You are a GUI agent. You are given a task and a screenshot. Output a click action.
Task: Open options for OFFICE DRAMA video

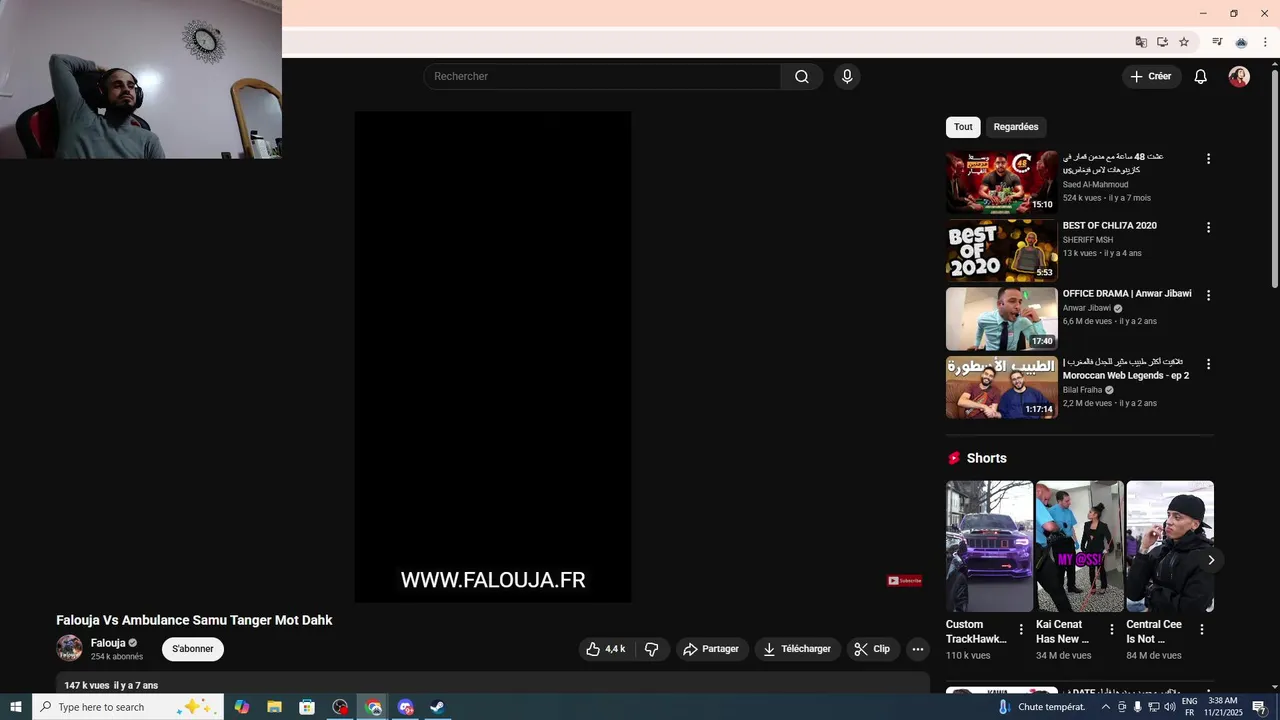(1208, 295)
